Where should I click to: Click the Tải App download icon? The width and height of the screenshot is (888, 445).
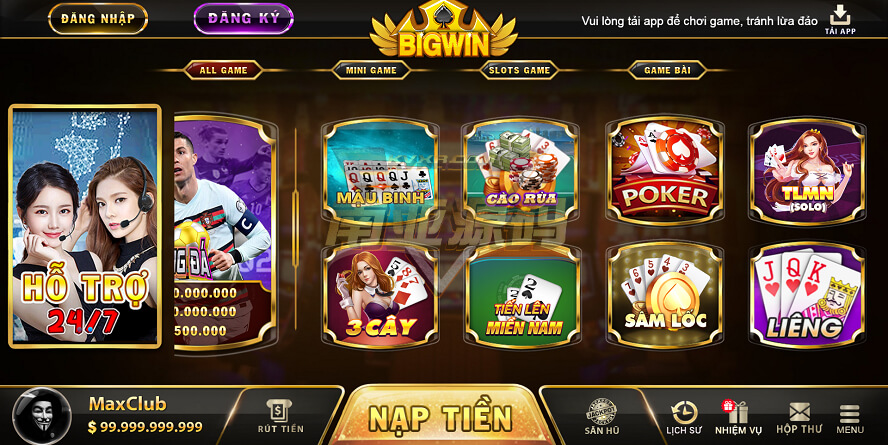pyautogui.click(x=840, y=20)
